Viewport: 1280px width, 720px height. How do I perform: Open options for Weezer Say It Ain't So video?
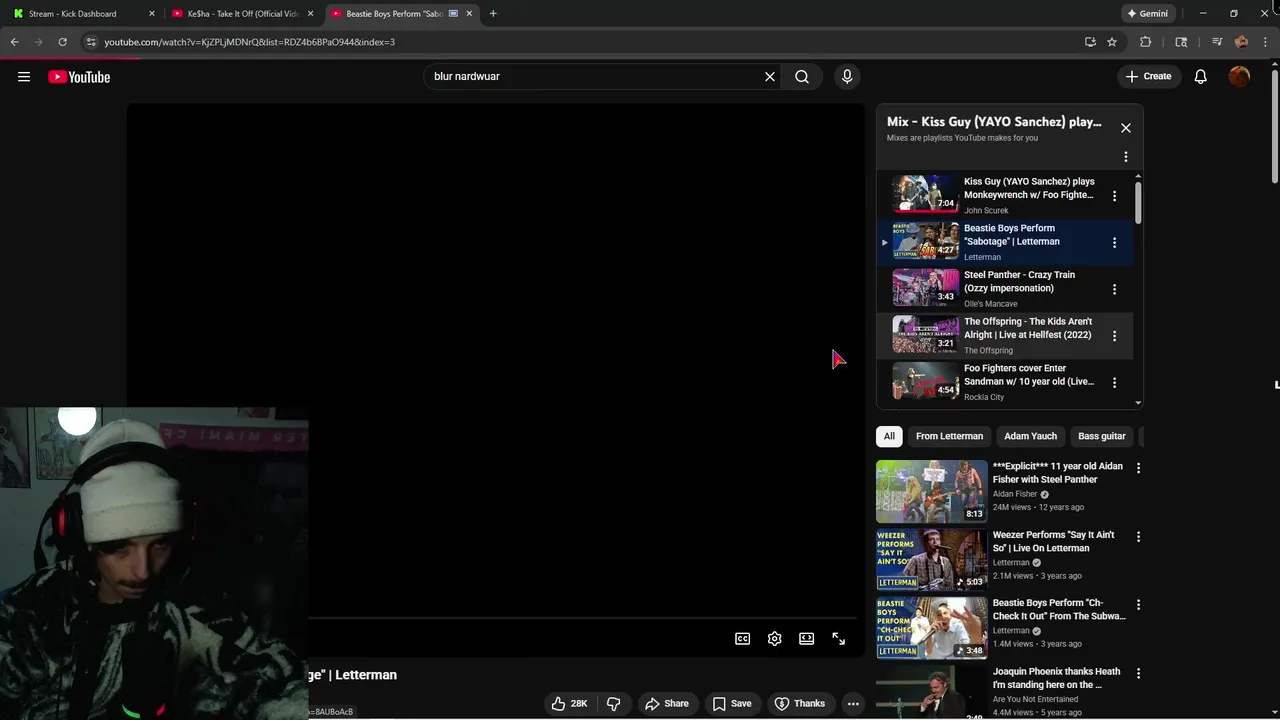pos(1138,537)
